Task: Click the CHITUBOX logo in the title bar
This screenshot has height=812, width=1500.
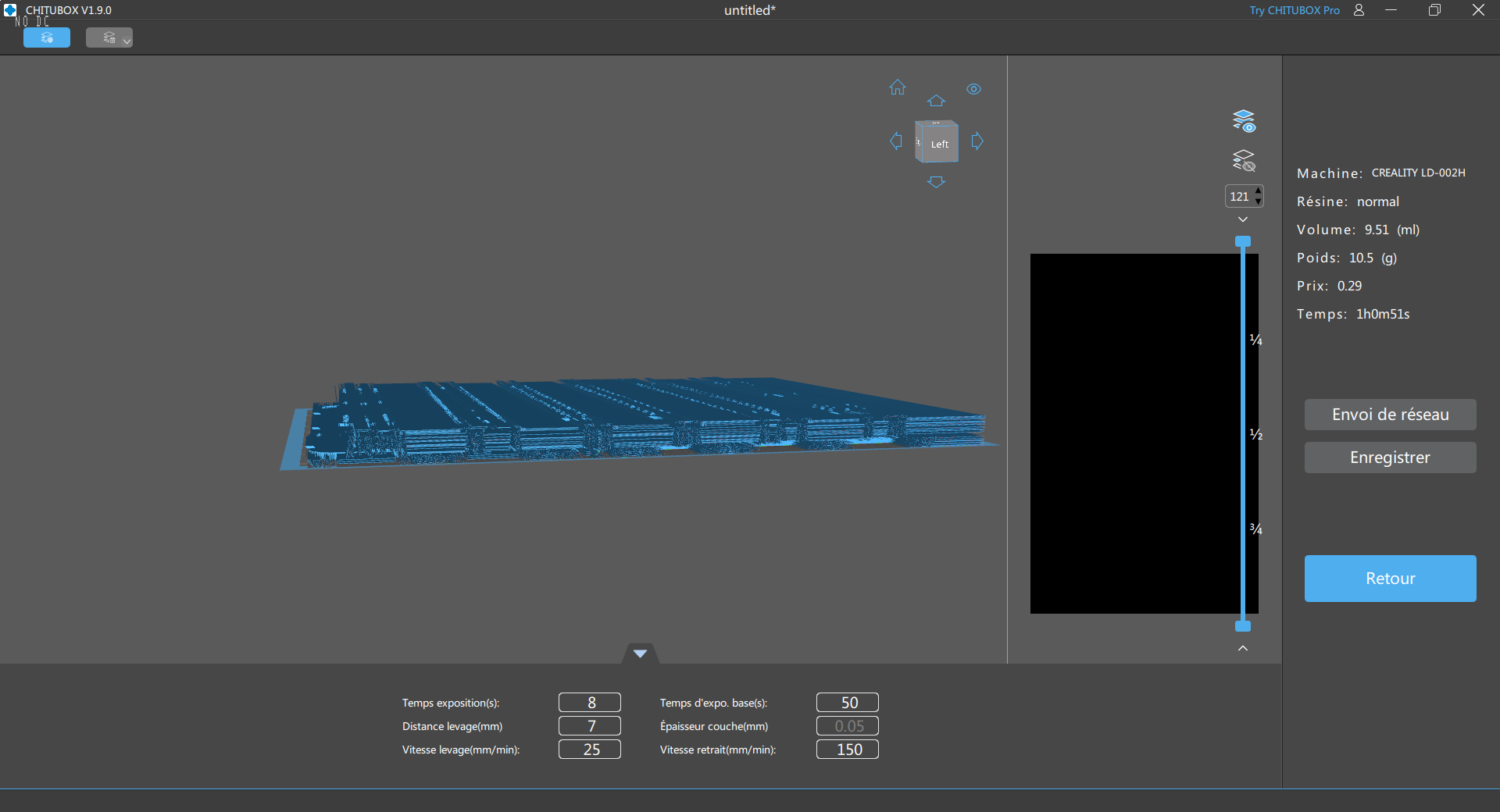Action: point(10,10)
